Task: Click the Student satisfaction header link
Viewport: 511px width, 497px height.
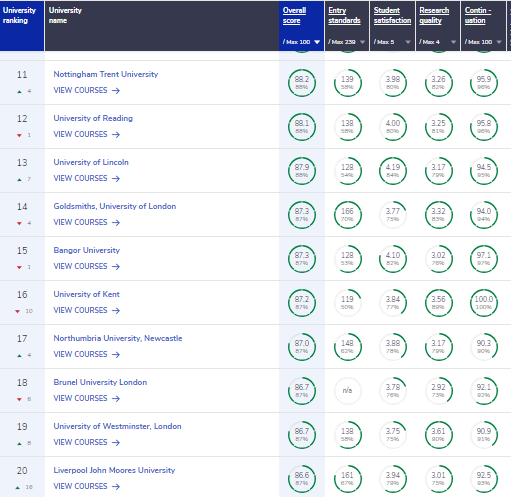Action: (392, 15)
